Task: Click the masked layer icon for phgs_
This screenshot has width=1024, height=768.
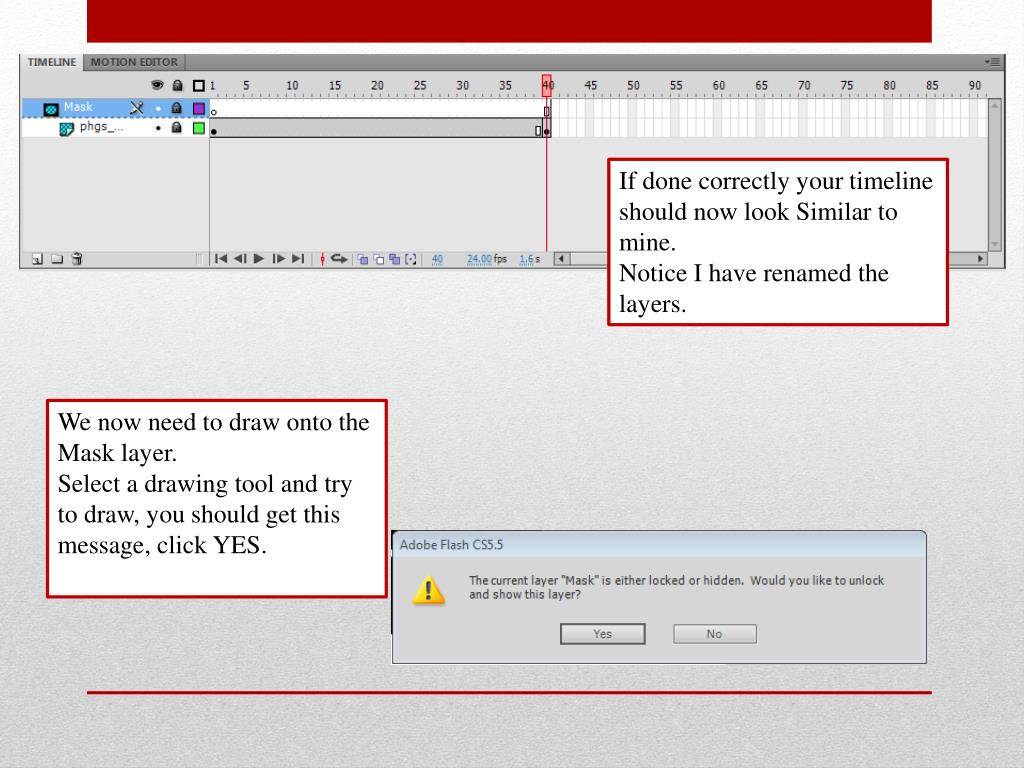Action: click(66, 129)
